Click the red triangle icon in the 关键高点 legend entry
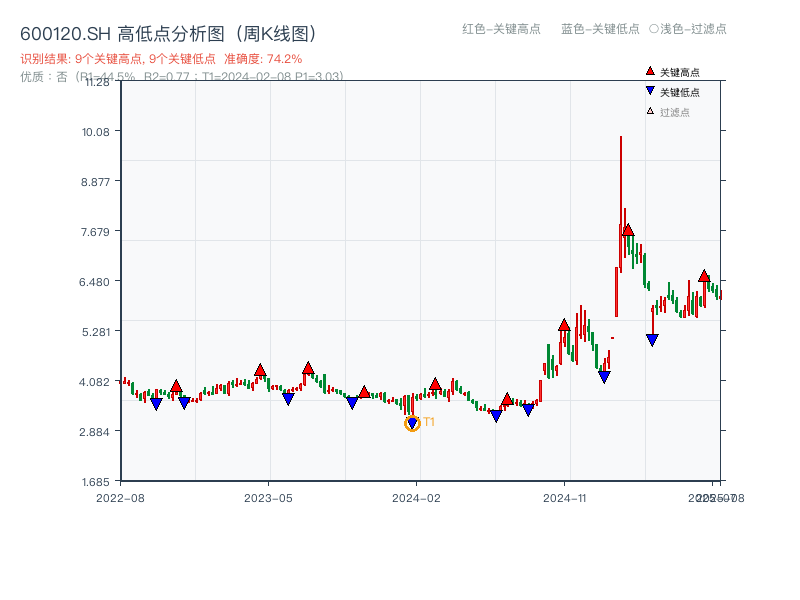The width and height of the screenshot is (800, 600). point(650,71)
